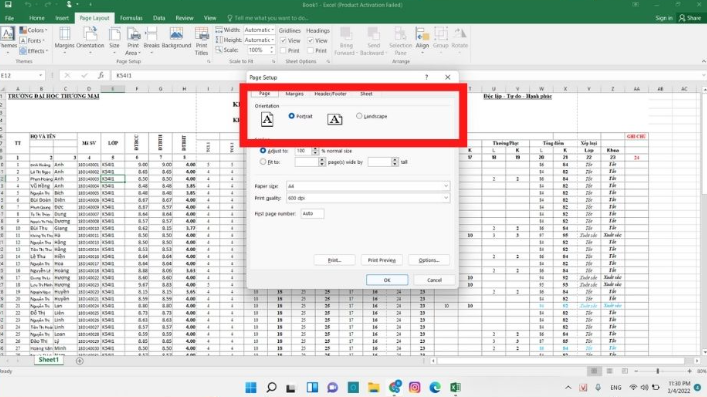Viewport: 707px width, 397px height.
Task: Select the Landscape orientation radio button
Action: [359, 116]
